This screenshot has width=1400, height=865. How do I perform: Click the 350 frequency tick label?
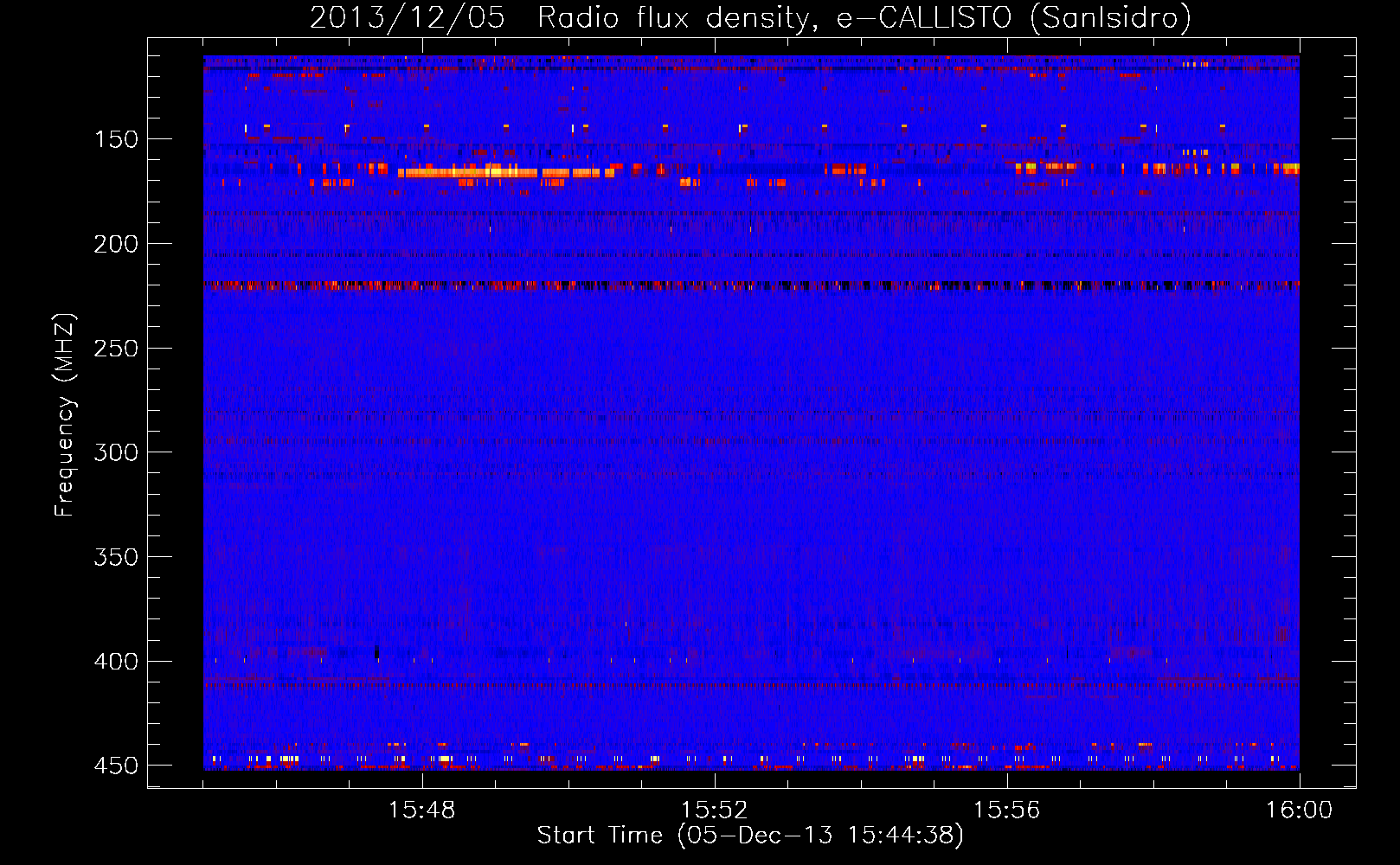pos(116,557)
